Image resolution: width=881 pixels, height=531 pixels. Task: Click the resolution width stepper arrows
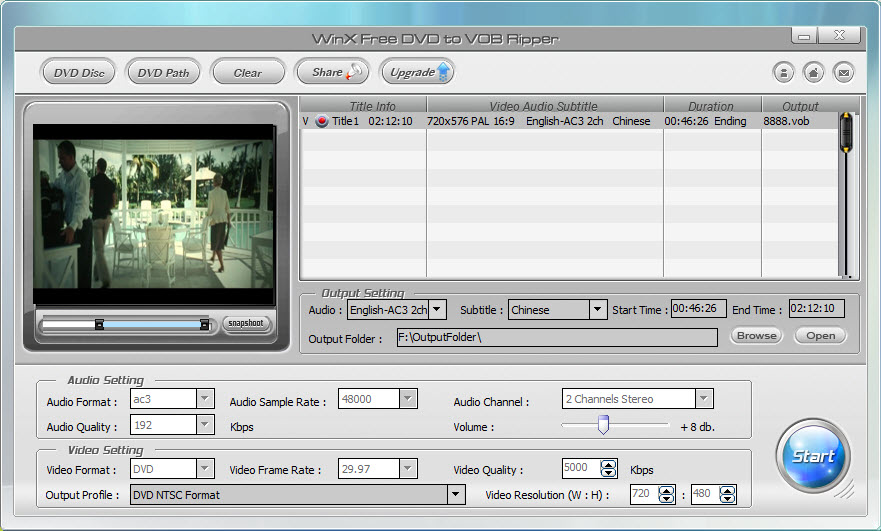(x=666, y=494)
